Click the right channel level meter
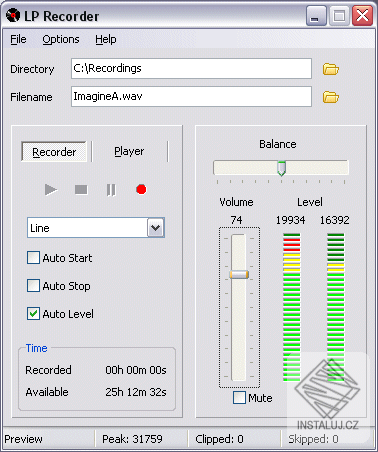Viewport: 378px width, 452px height. (335, 307)
